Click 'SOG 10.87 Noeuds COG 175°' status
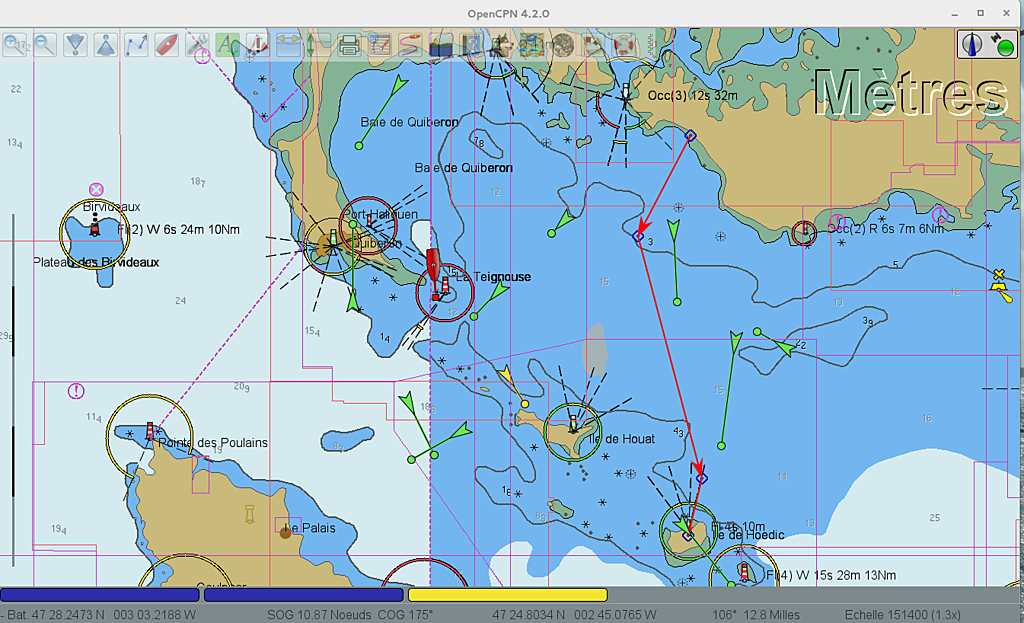Viewport: 1024px width, 623px height. [x=350, y=615]
